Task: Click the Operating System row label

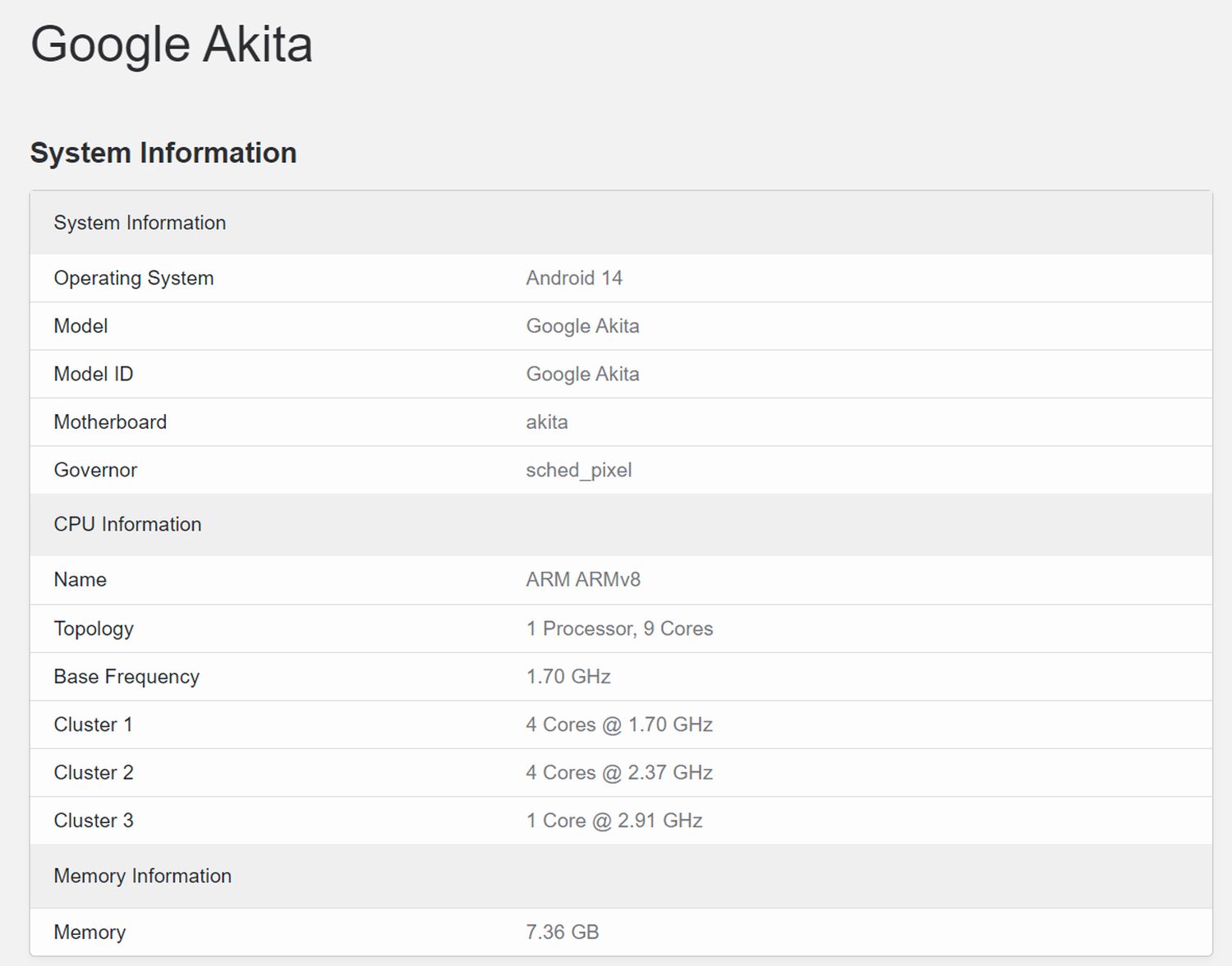Action: (133, 278)
